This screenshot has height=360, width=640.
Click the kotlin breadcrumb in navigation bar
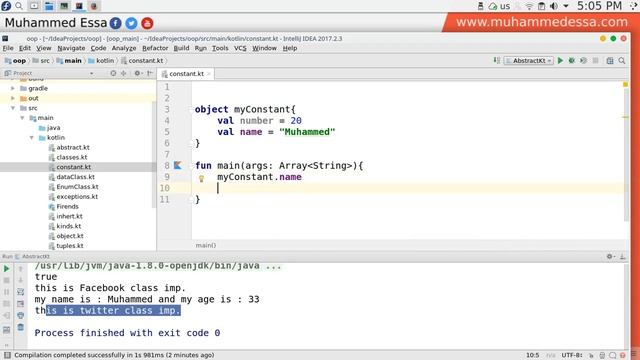(101, 60)
